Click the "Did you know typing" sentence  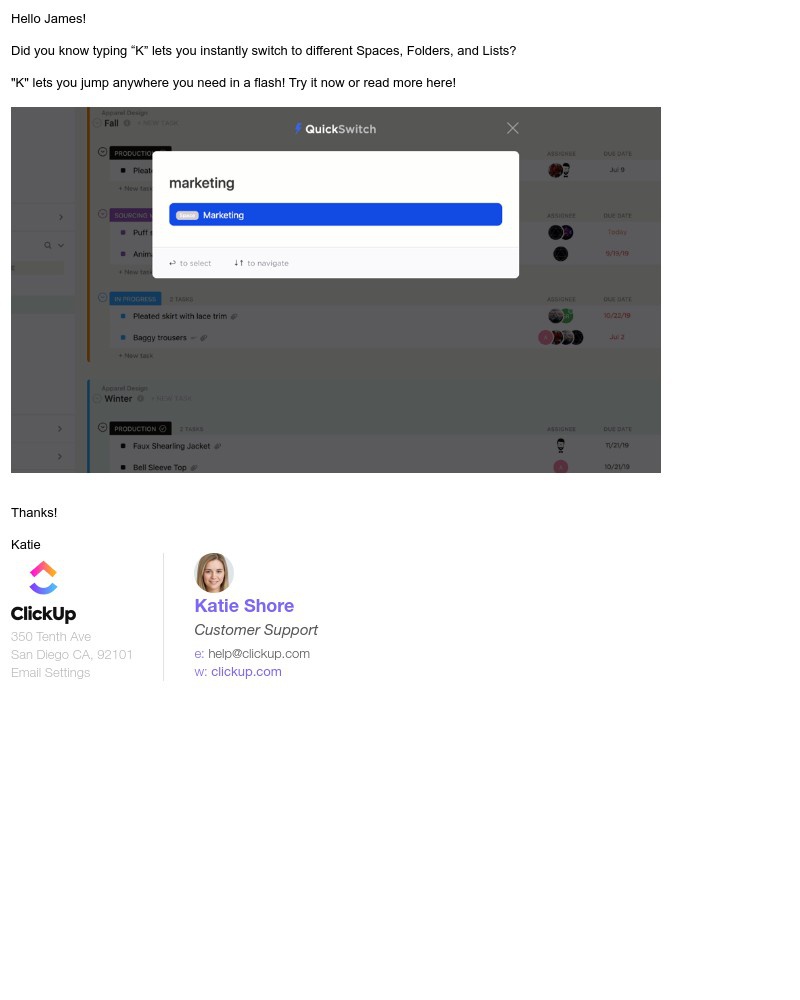coord(263,50)
